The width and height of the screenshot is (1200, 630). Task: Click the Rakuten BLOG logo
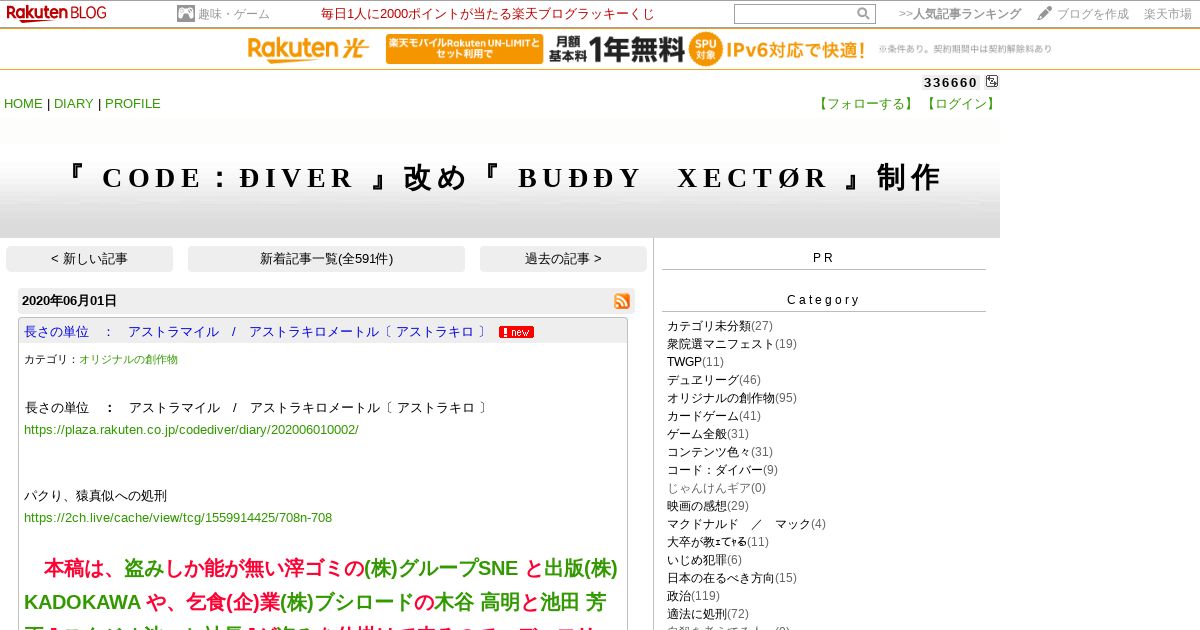point(56,13)
